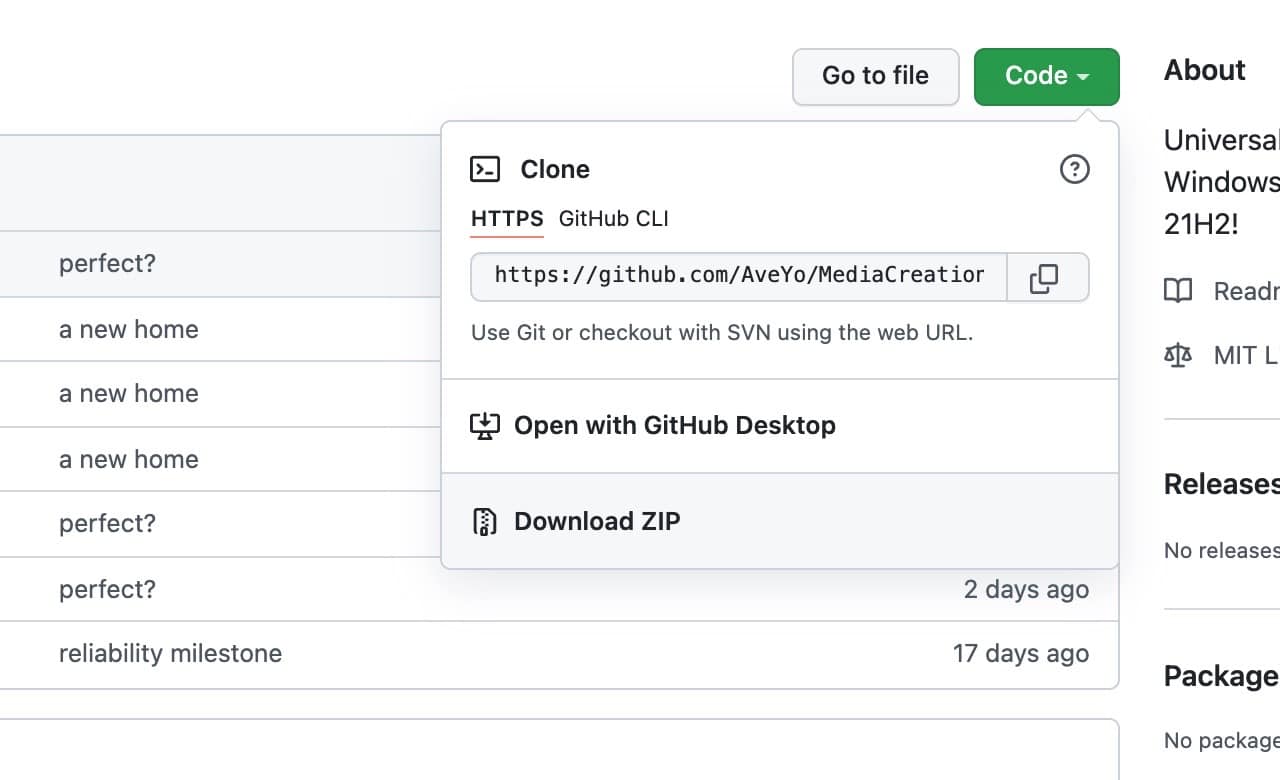The width and height of the screenshot is (1280, 780).
Task: Click the '17 days ago' timestamp
Action: (x=1021, y=653)
